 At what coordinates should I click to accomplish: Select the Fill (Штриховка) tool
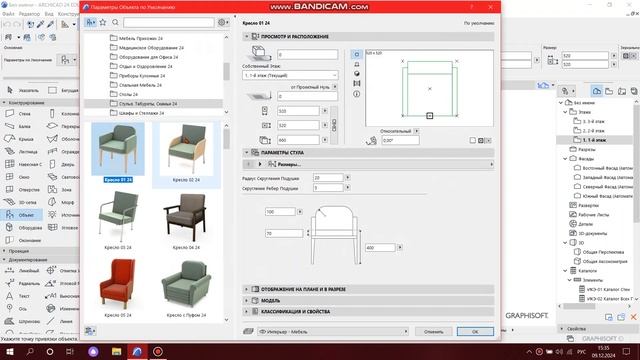(x=21, y=321)
